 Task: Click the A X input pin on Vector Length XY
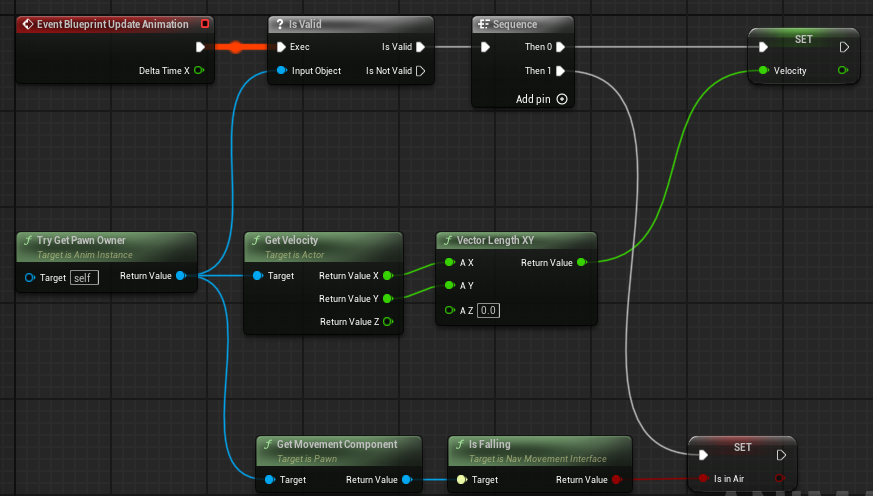coord(450,262)
